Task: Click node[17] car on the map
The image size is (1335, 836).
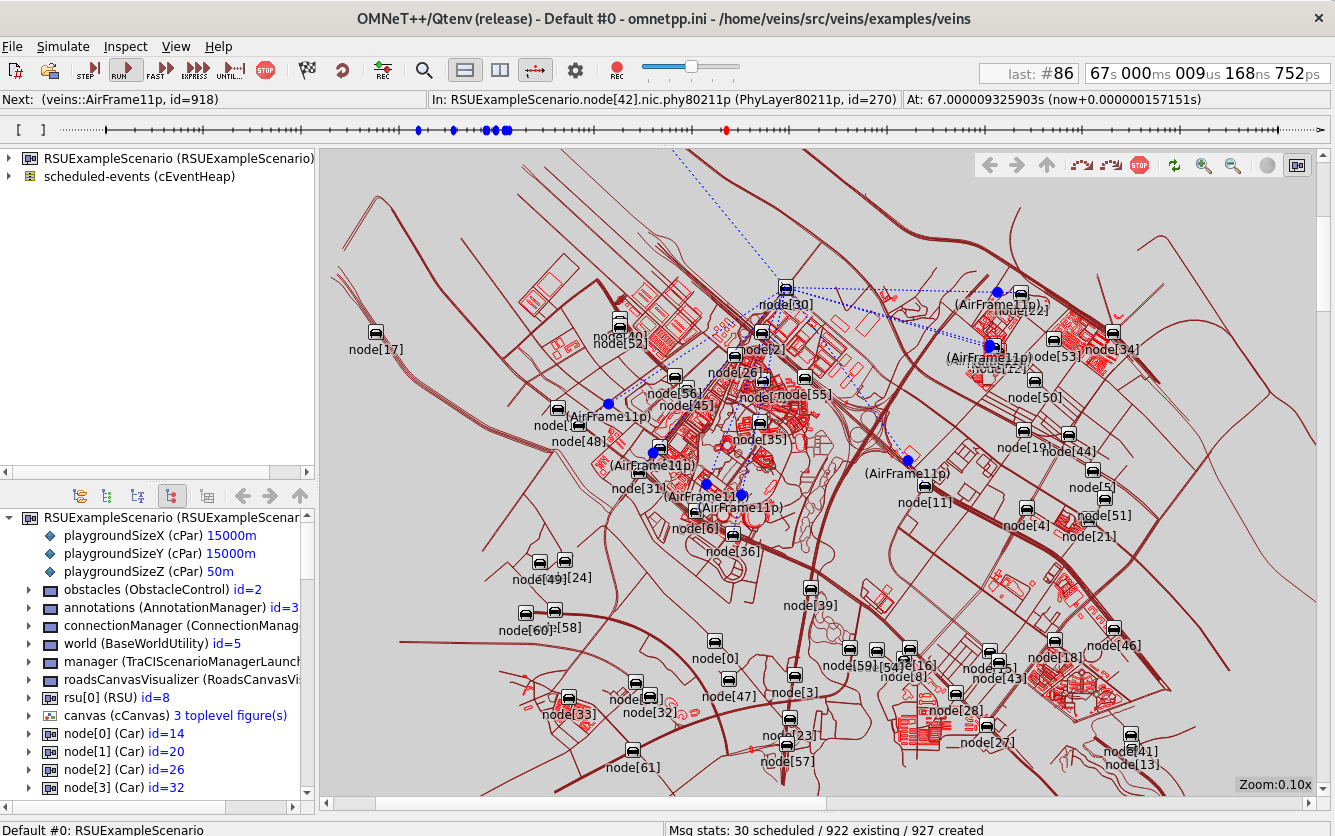Action: [x=376, y=332]
